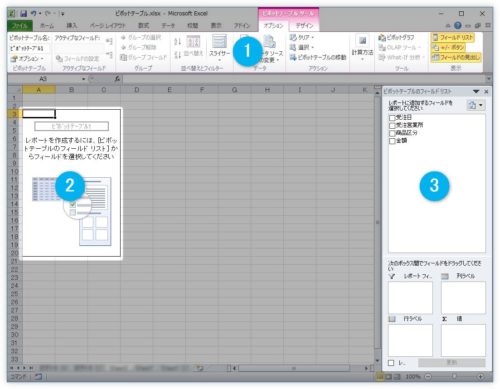Open the Slicer (スライサー) tool
This screenshot has height=389, width=500.
(219, 48)
